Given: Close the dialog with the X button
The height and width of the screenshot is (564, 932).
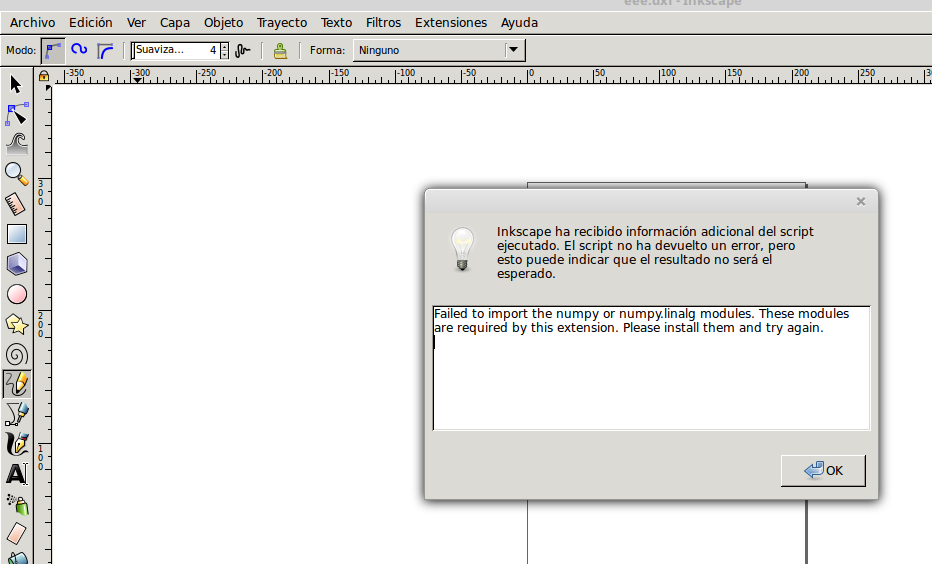Looking at the screenshot, I should tap(860, 202).
